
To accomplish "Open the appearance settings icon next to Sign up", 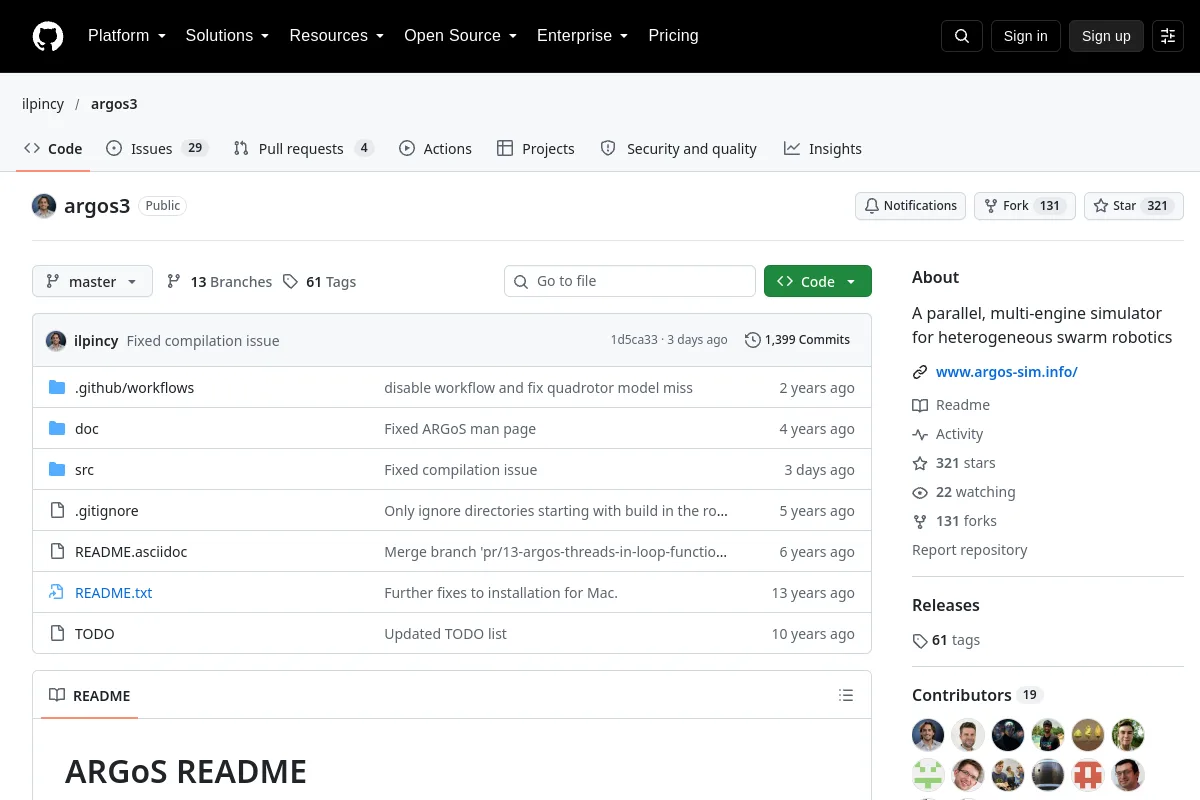I will point(1168,36).
